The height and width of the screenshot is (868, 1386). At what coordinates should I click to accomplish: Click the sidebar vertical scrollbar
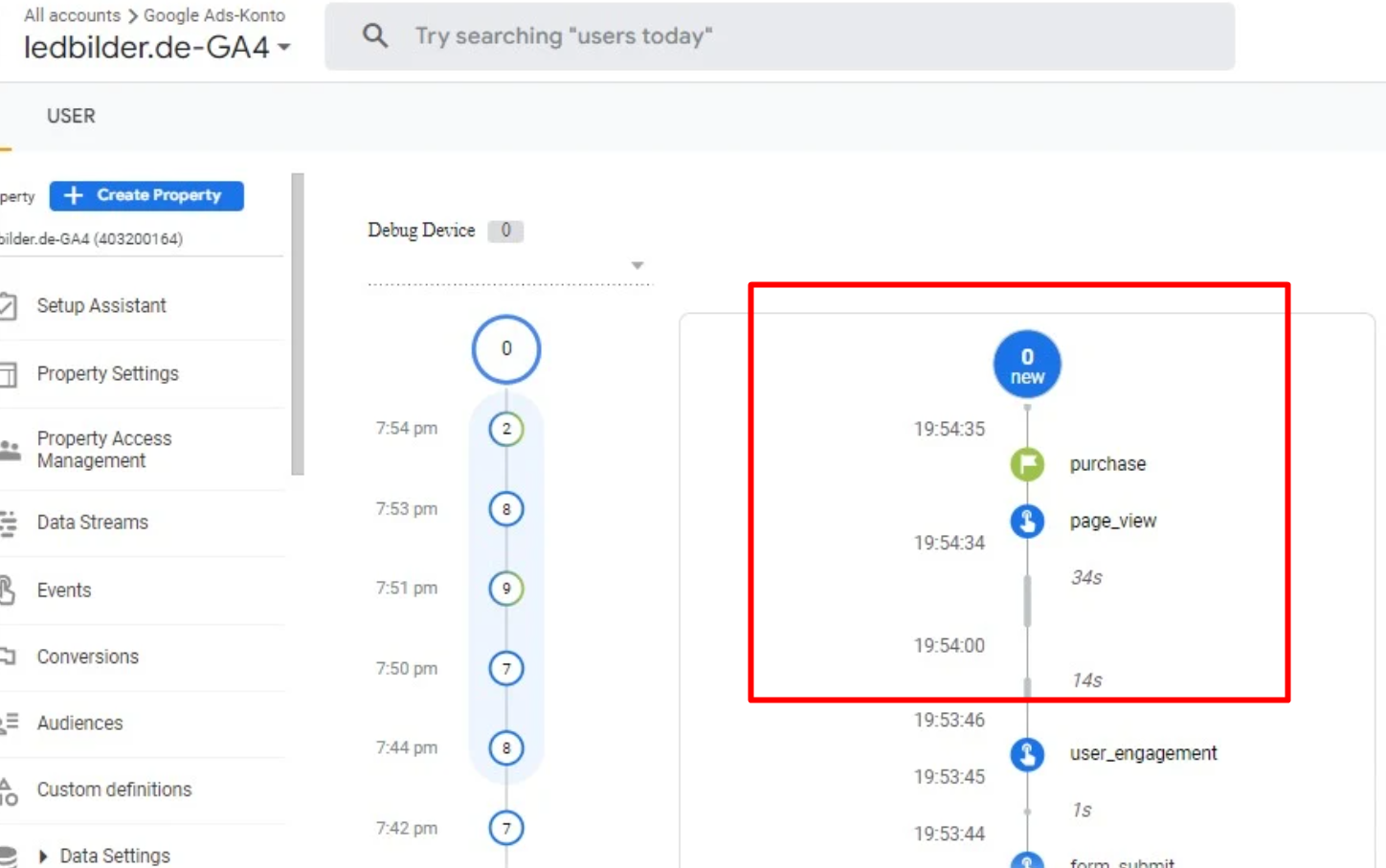pos(298,323)
